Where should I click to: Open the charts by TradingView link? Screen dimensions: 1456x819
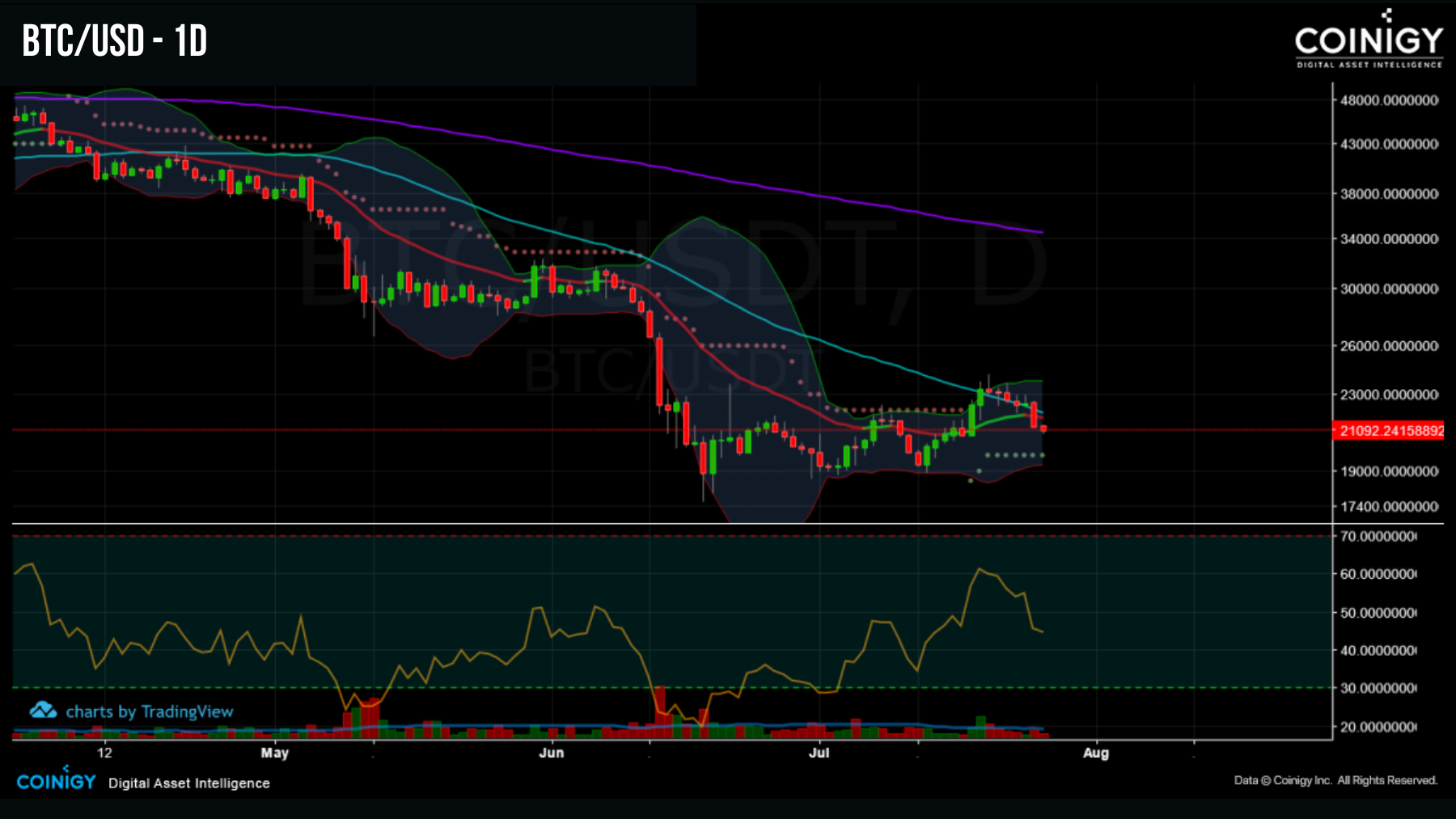[x=150, y=712]
